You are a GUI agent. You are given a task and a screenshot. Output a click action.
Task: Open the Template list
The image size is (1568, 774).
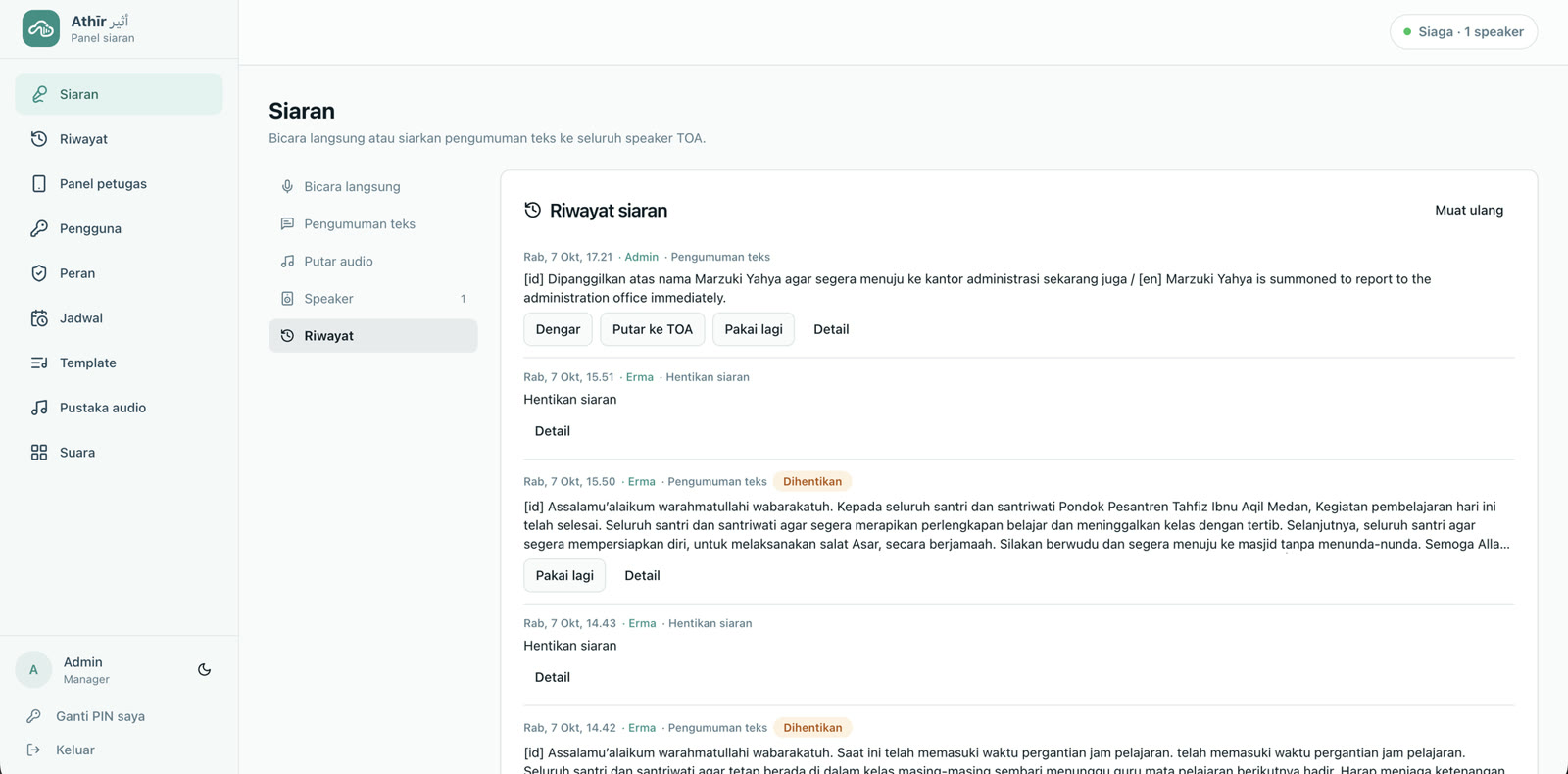point(119,363)
